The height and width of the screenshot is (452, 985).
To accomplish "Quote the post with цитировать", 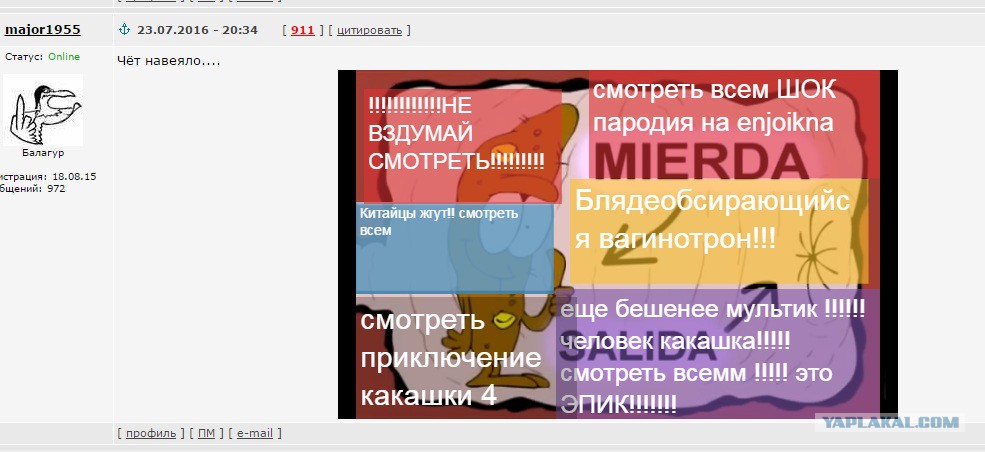I will [369, 30].
